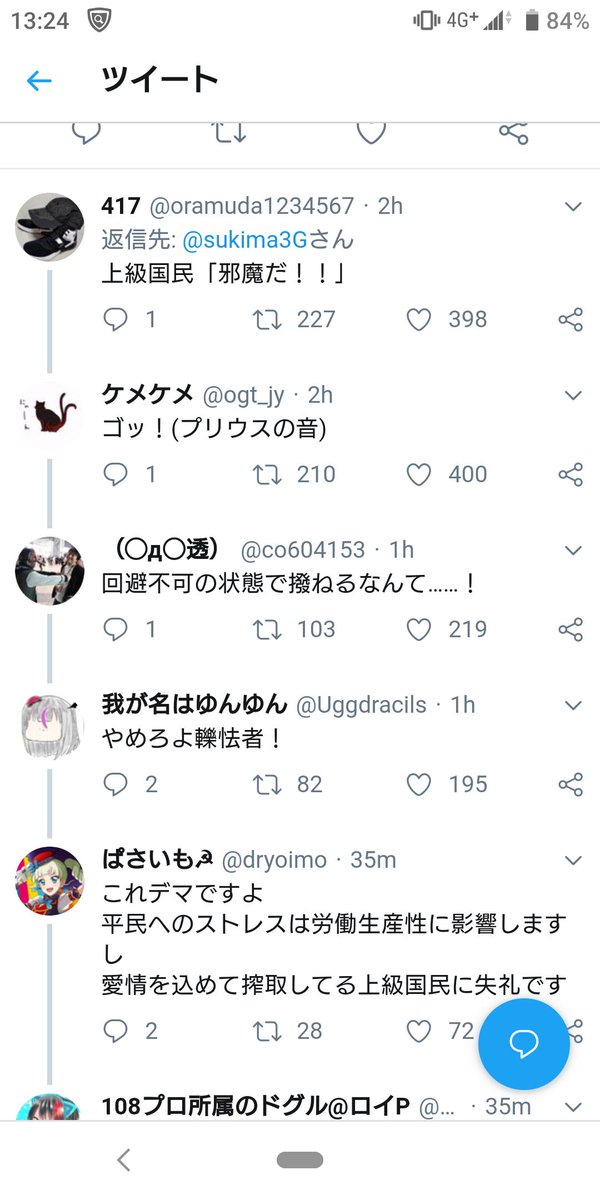Like 417's tweet with 398 likes
600x1200 pixels.
coord(419,319)
